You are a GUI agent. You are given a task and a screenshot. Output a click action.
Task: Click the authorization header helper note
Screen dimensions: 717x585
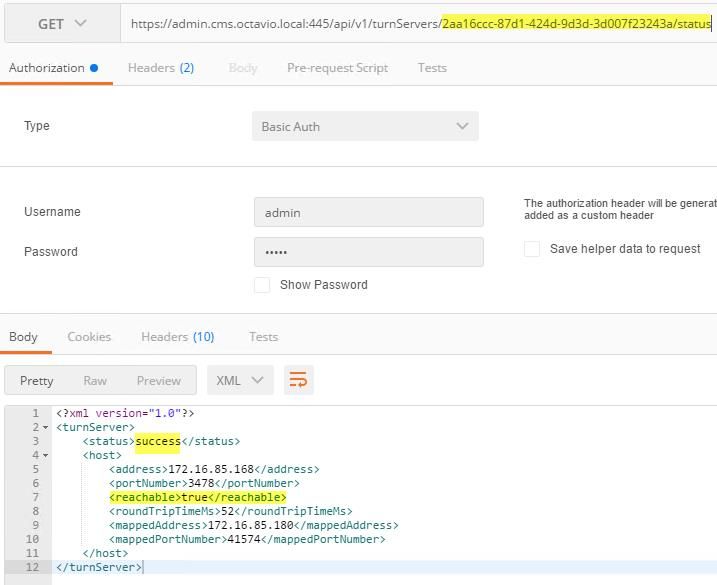pyautogui.click(x=620, y=209)
